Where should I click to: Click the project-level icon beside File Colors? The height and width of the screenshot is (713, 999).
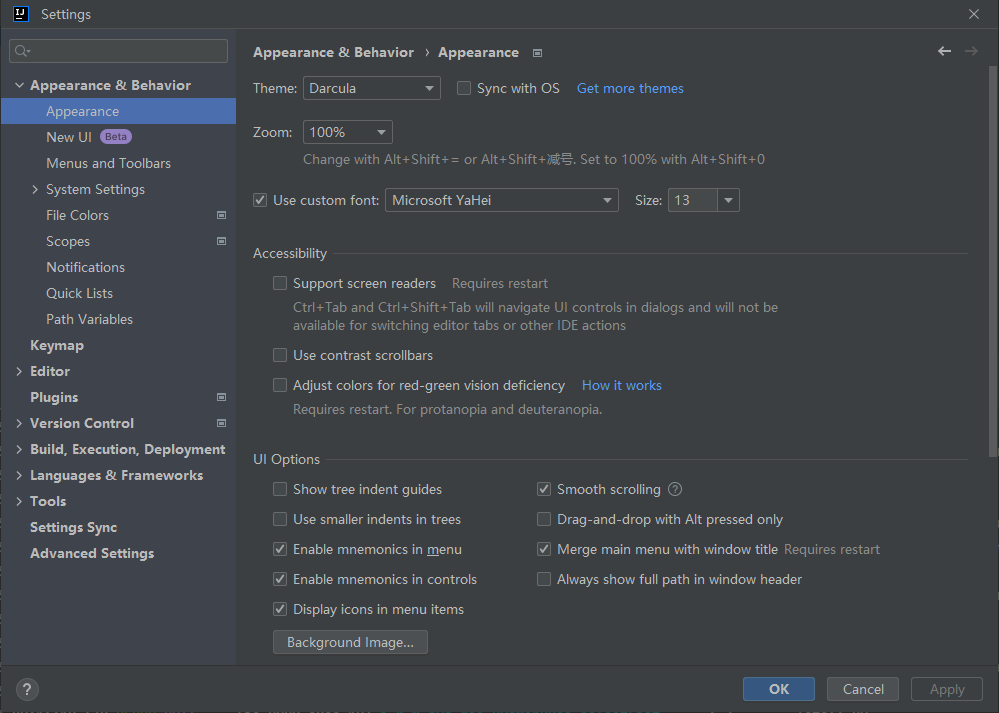coord(222,215)
